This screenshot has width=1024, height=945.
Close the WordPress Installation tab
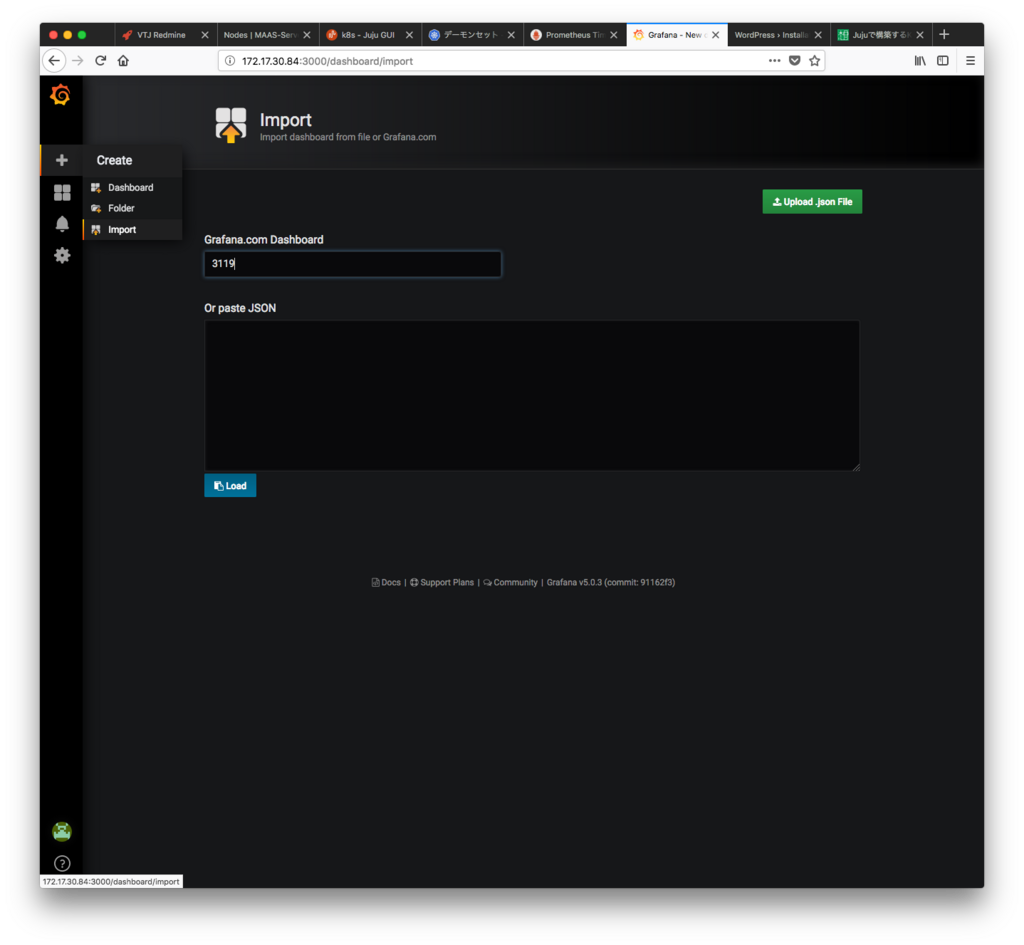point(818,35)
